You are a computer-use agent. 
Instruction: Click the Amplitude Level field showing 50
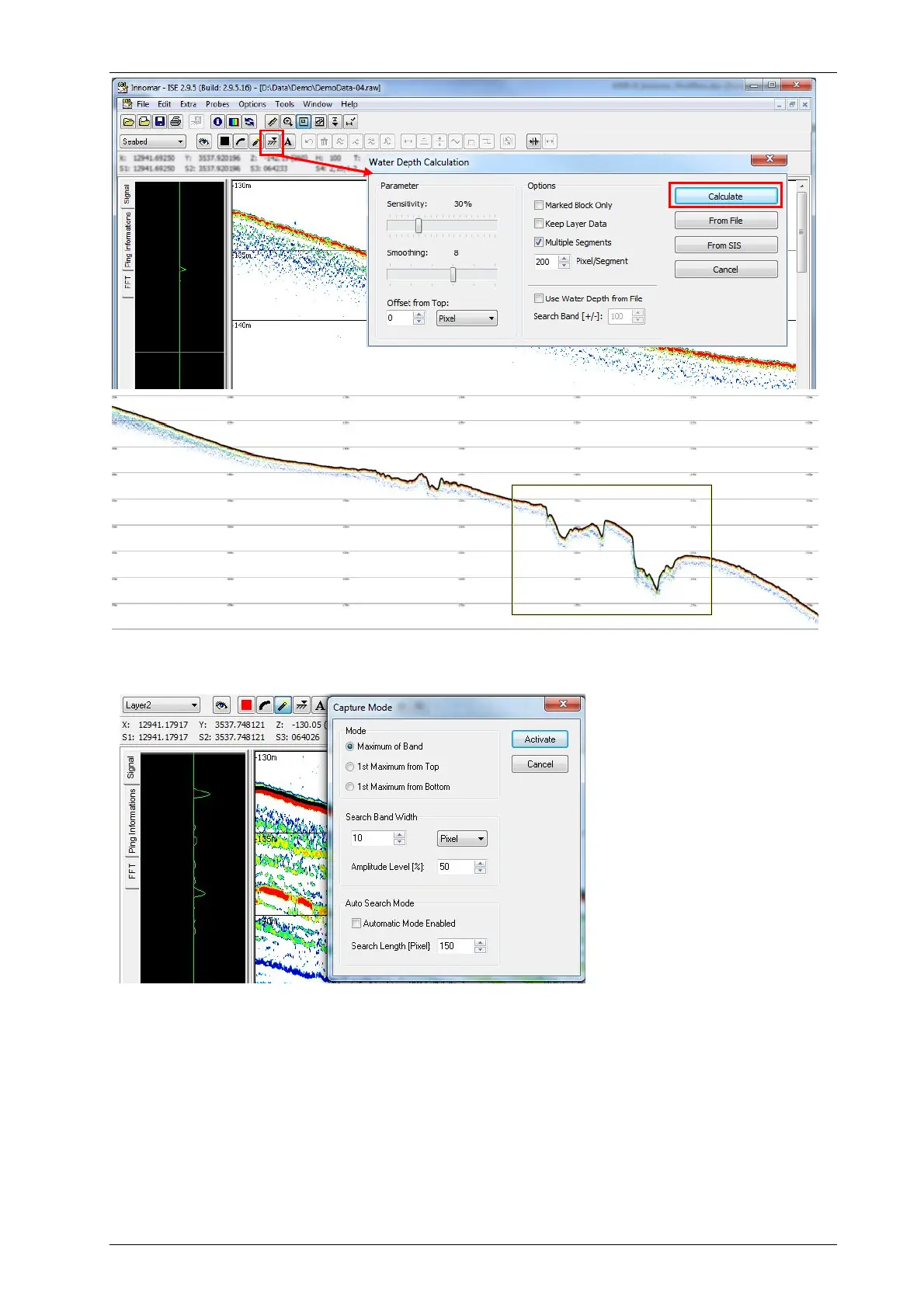tap(455, 867)
